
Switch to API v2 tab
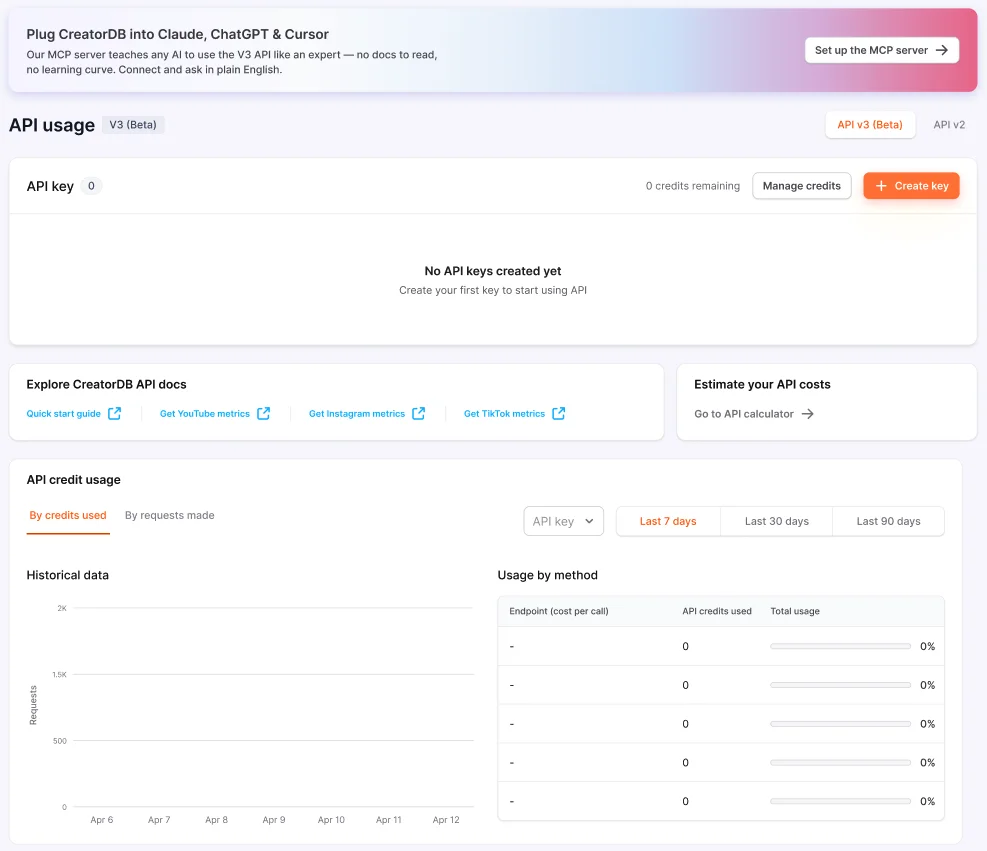(x=949, y=125)
